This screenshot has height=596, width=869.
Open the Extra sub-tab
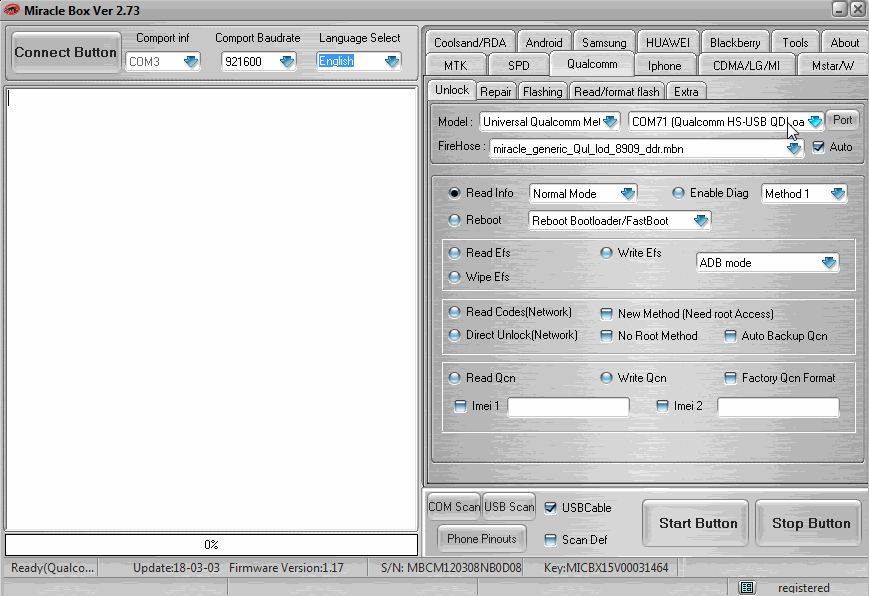[686, 92]
